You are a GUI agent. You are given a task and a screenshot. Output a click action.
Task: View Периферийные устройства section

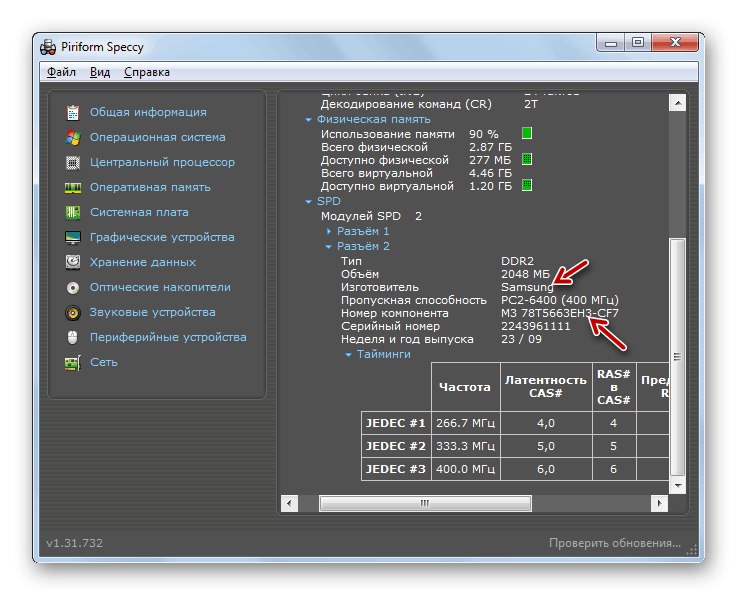(168, 337)
